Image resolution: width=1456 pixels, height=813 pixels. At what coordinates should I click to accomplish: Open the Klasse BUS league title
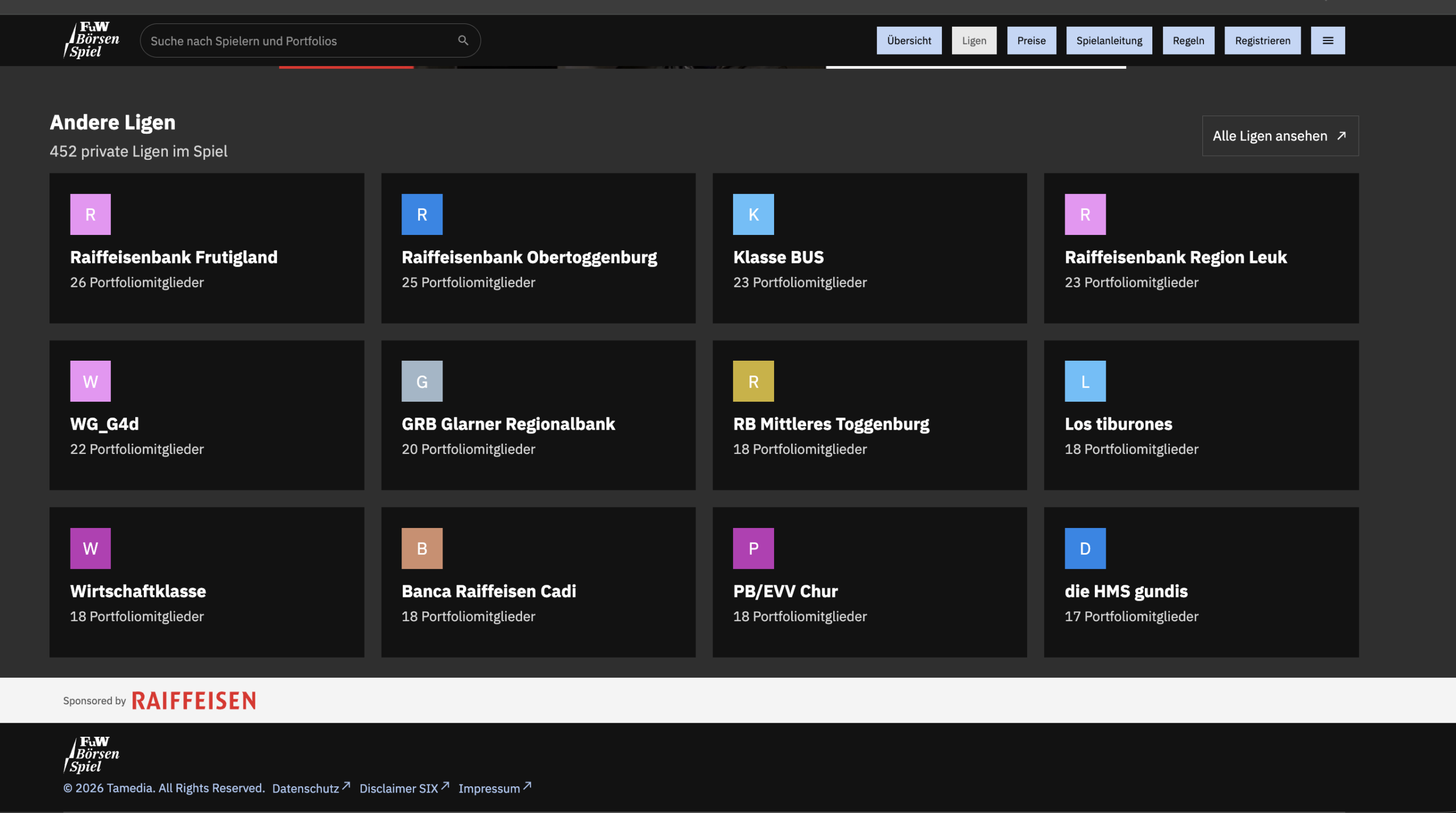[778, 257]
